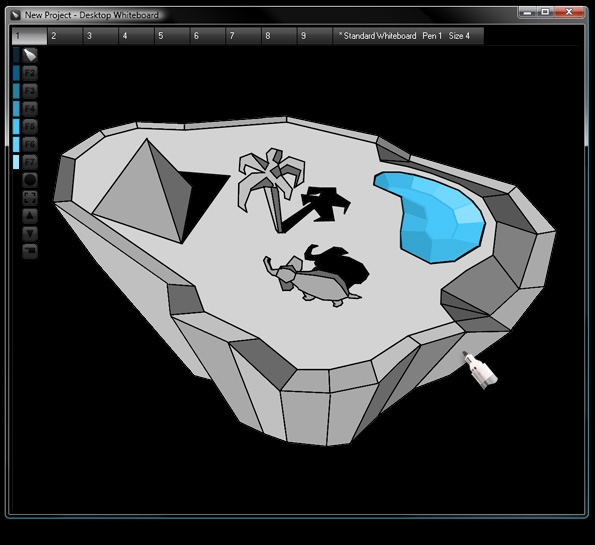Click the F5 pen button
This screenshot has width=595, height=545.
pyautogui.click(x=30, y=126)
